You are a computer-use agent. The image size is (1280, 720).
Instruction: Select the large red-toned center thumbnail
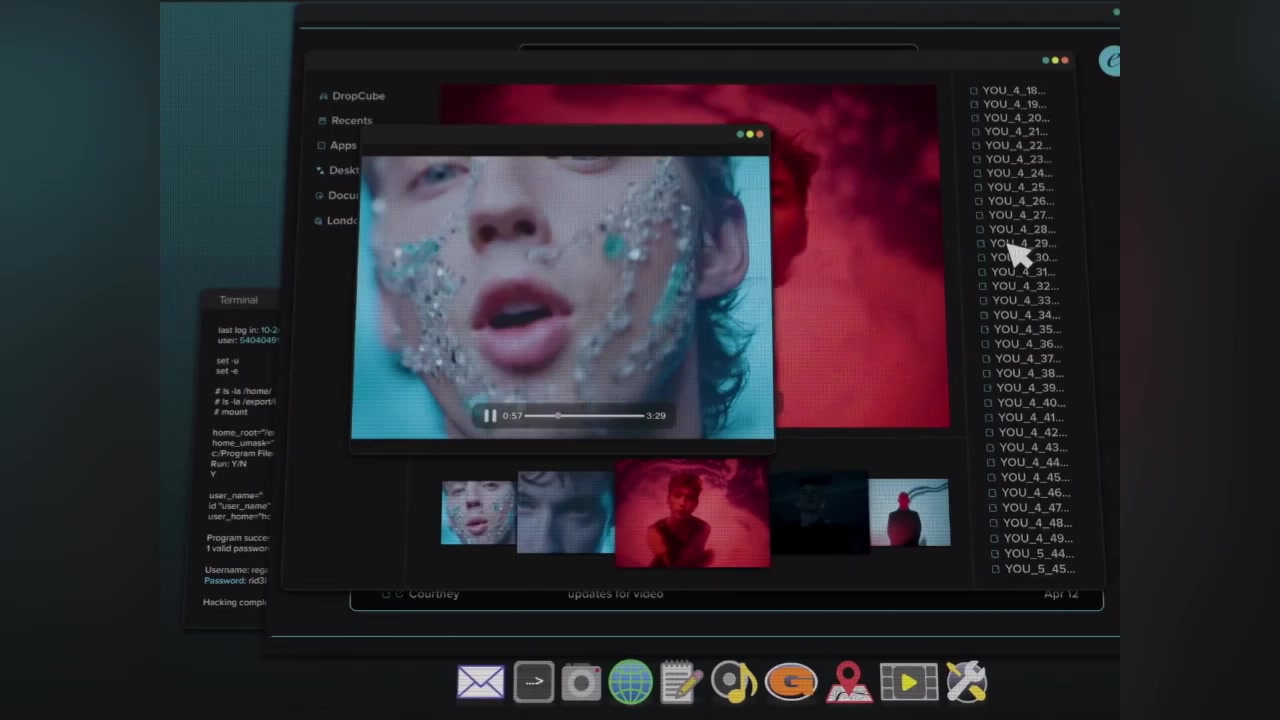692,513
